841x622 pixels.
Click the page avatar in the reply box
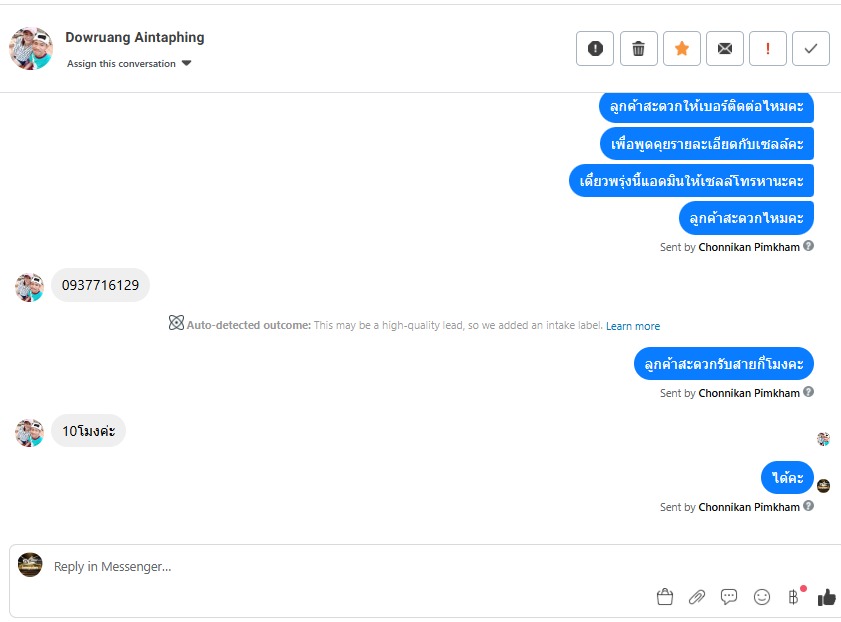pyautogui.click(x=30, y=565)
